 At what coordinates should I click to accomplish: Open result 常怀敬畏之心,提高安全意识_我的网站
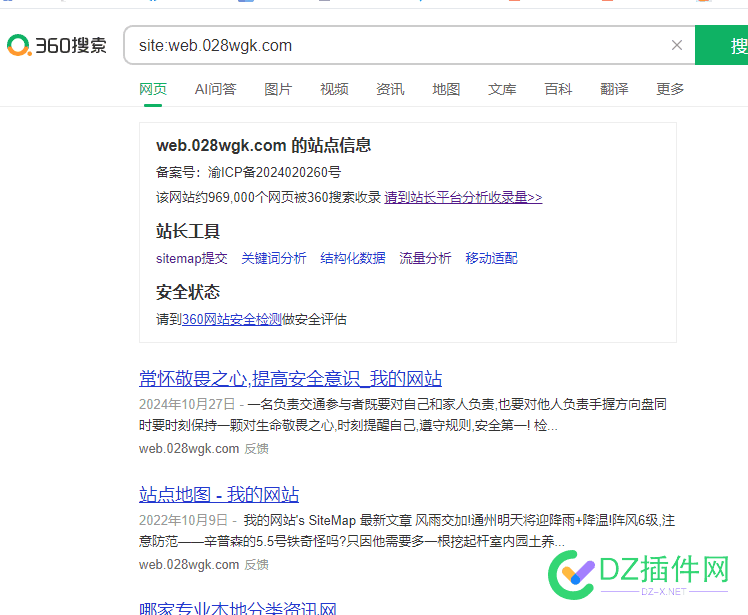pyautogui.click(x=291, y=379)
